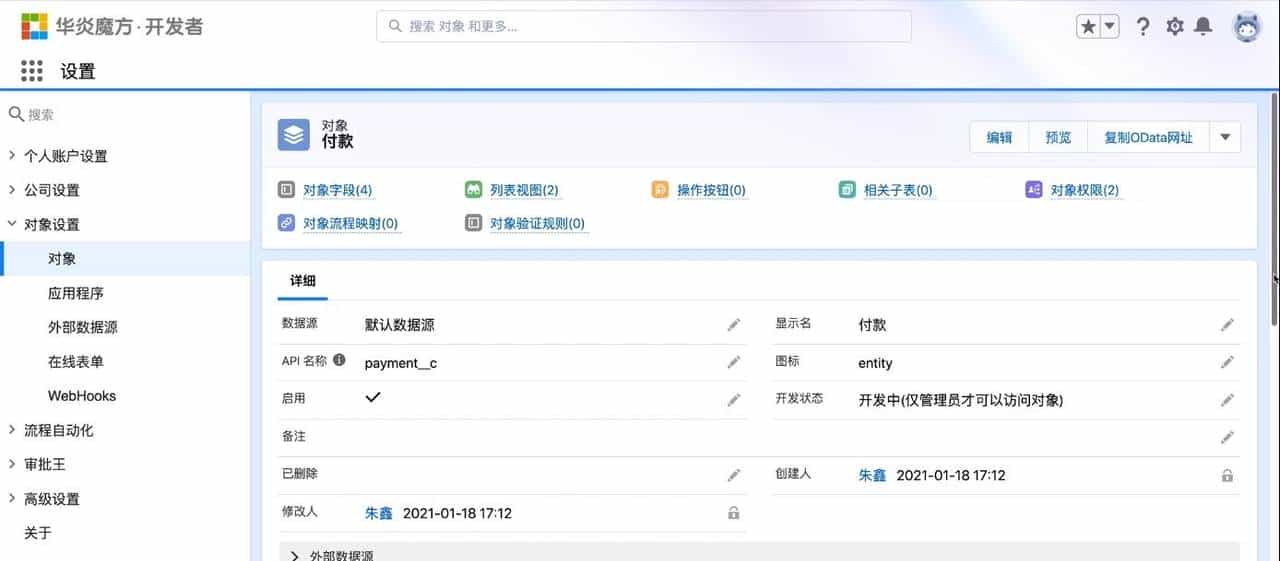Click 创建人 lock icon
This screenshot has height=561, width=1280.
(1227, 475)
